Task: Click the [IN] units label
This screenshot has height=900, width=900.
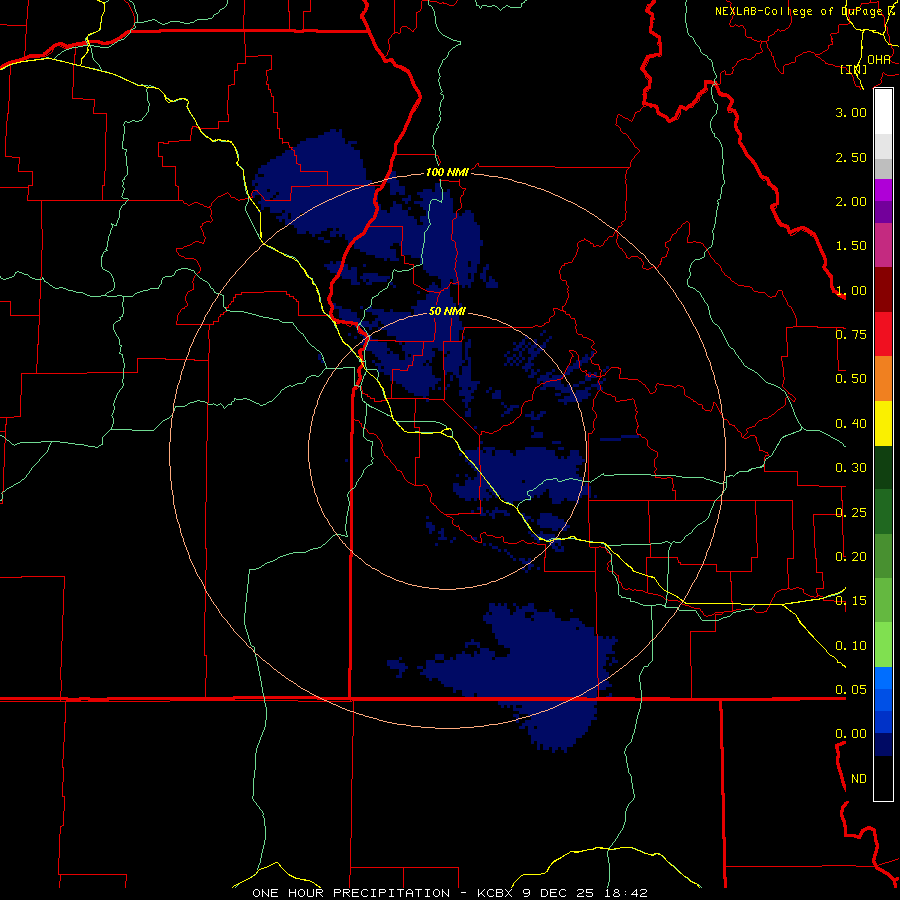Action: [x=854, y=69]
